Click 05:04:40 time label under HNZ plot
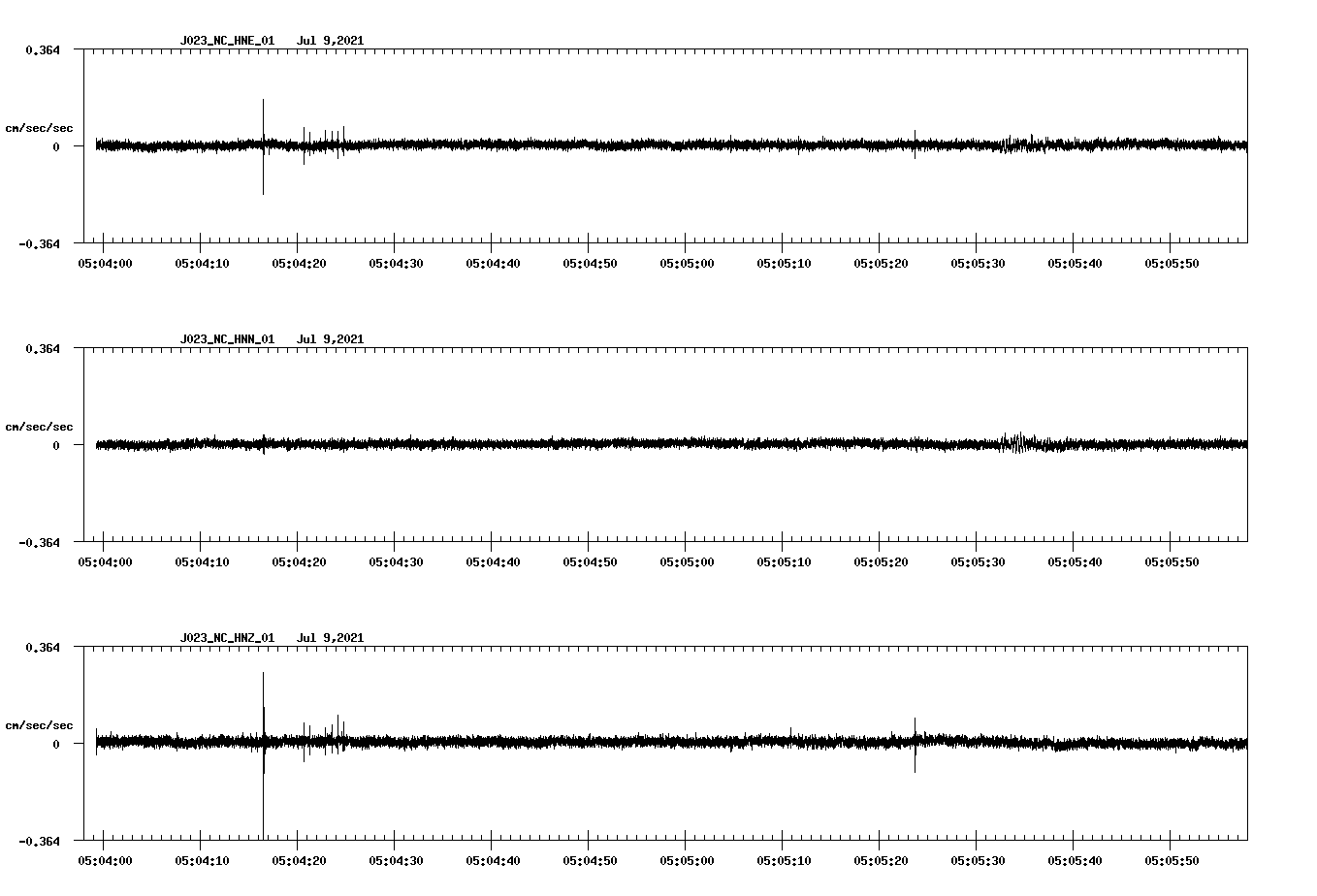The width and height of the screenshot is (1317, 896). [492, 861]
